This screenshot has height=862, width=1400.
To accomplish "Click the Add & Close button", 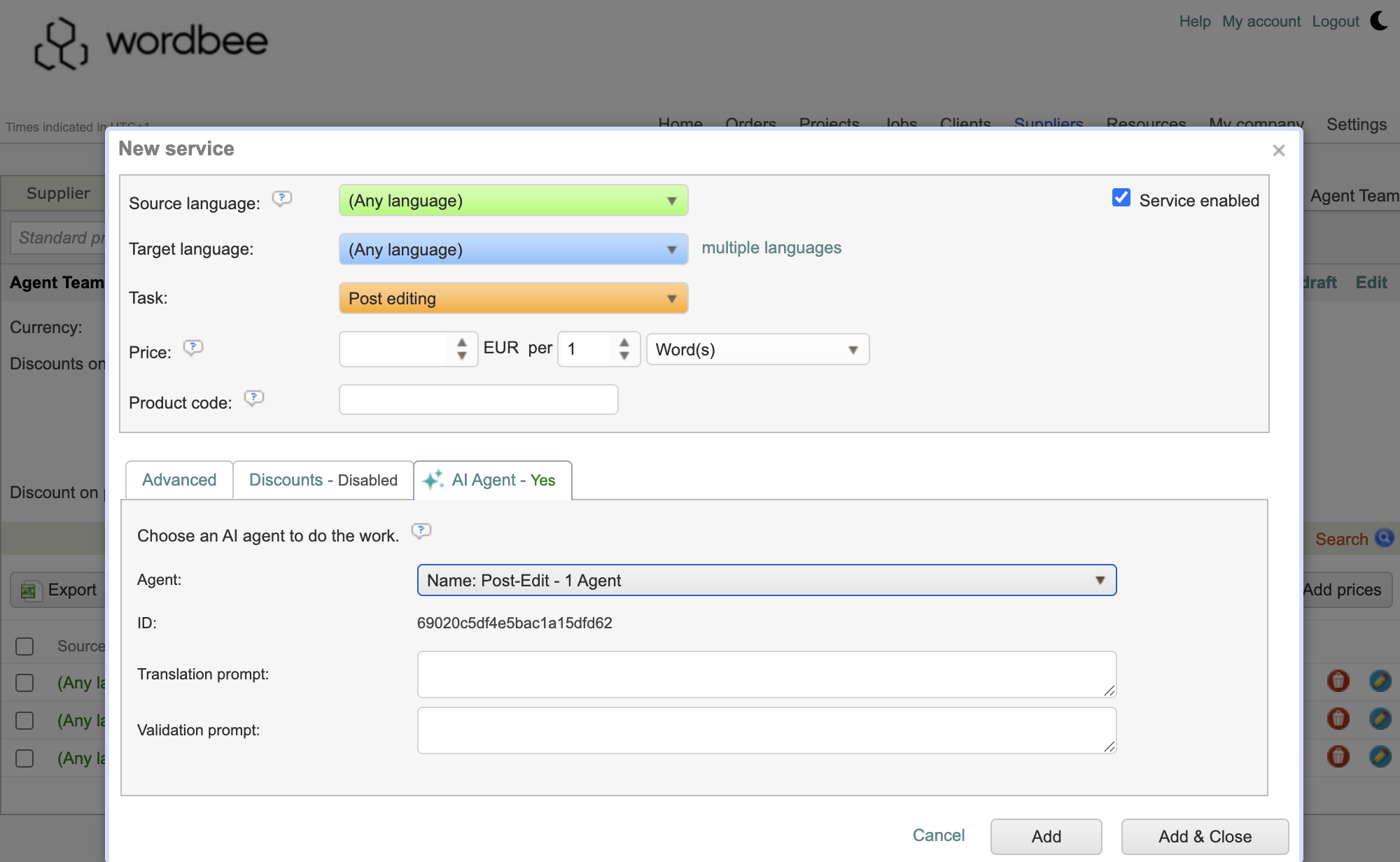I will (1204, 836).
